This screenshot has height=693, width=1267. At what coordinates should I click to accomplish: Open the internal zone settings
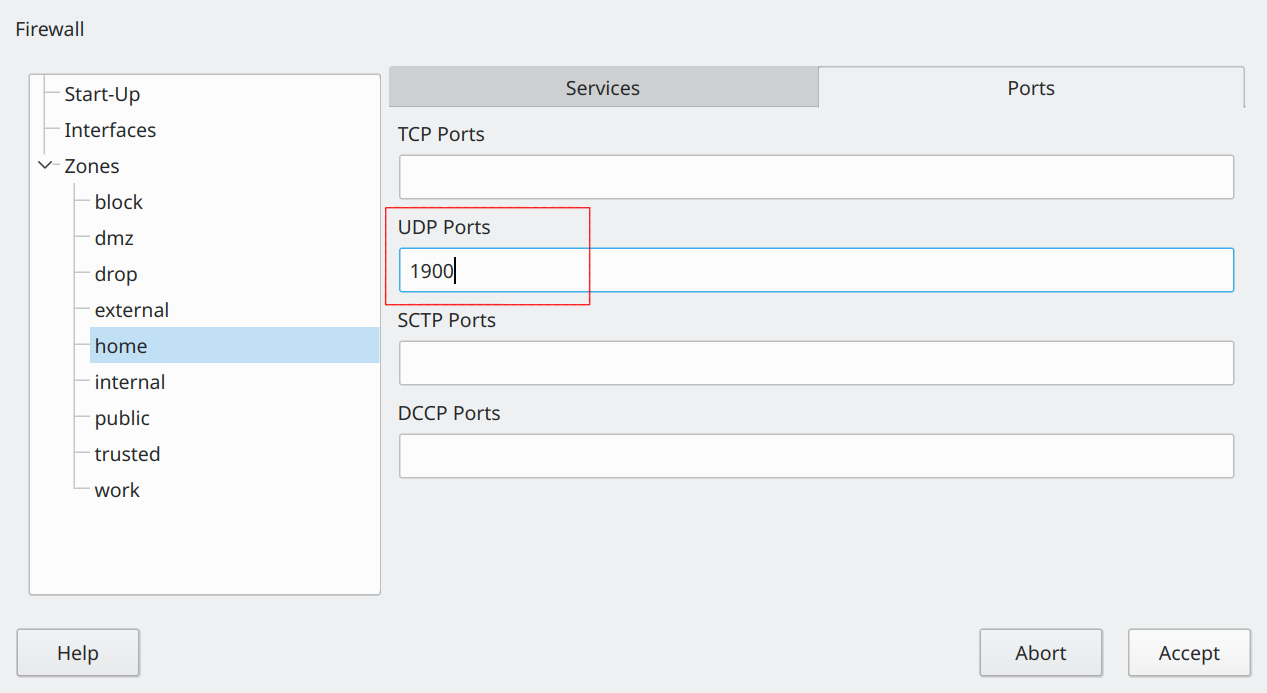pyautogui.click(x=130, y=381)
